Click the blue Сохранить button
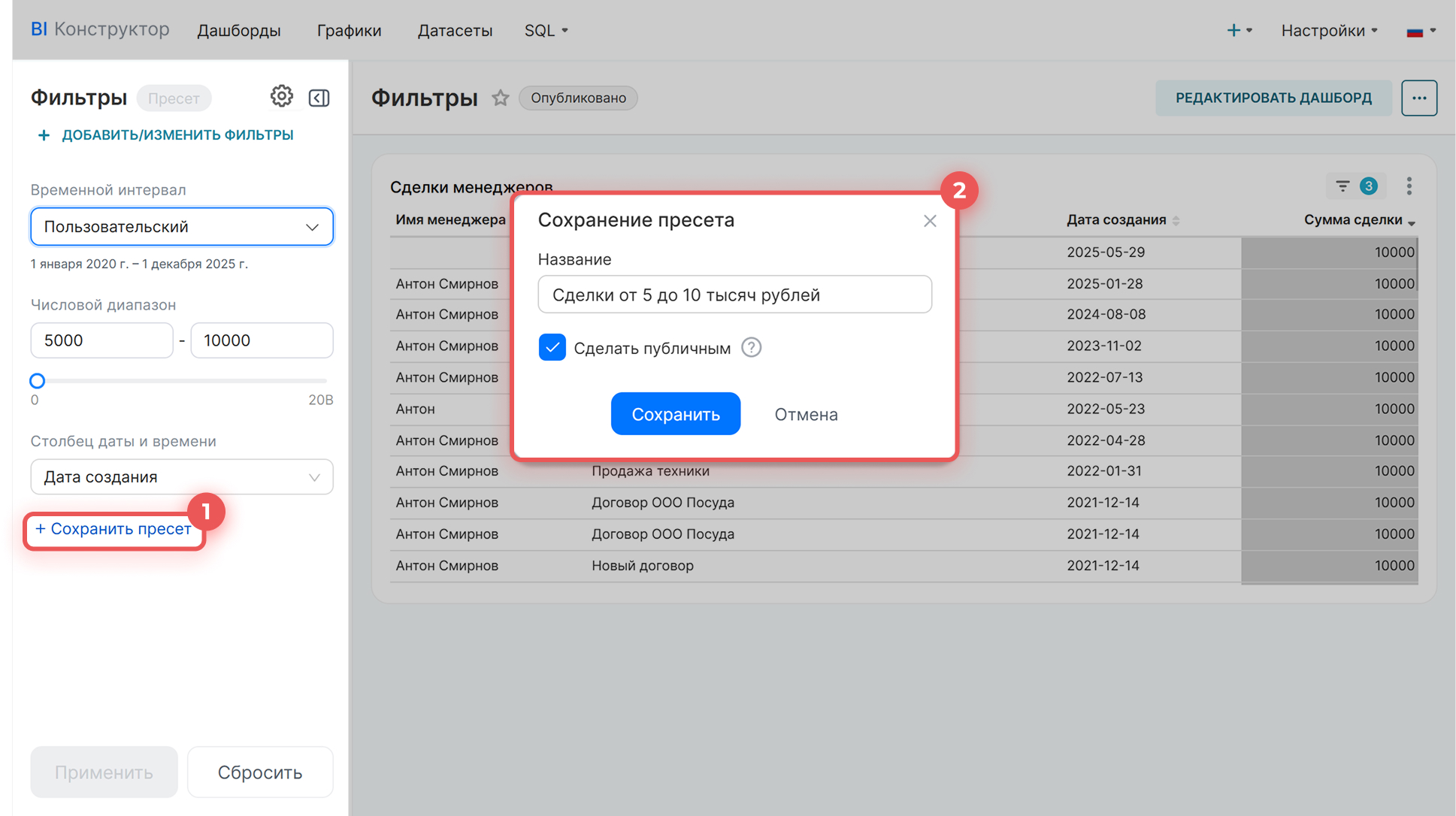This screenshot has height=816, width=1456. (675, 414)
